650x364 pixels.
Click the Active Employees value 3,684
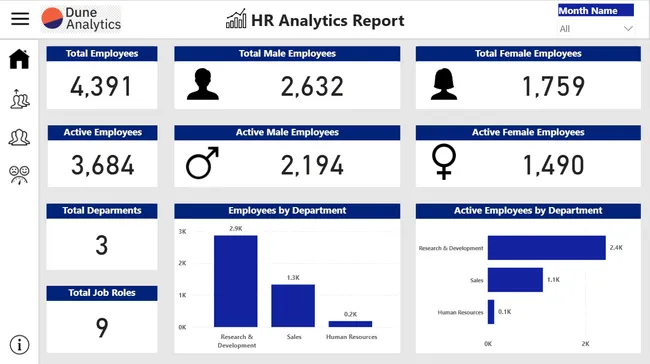(x=102, y=165)
